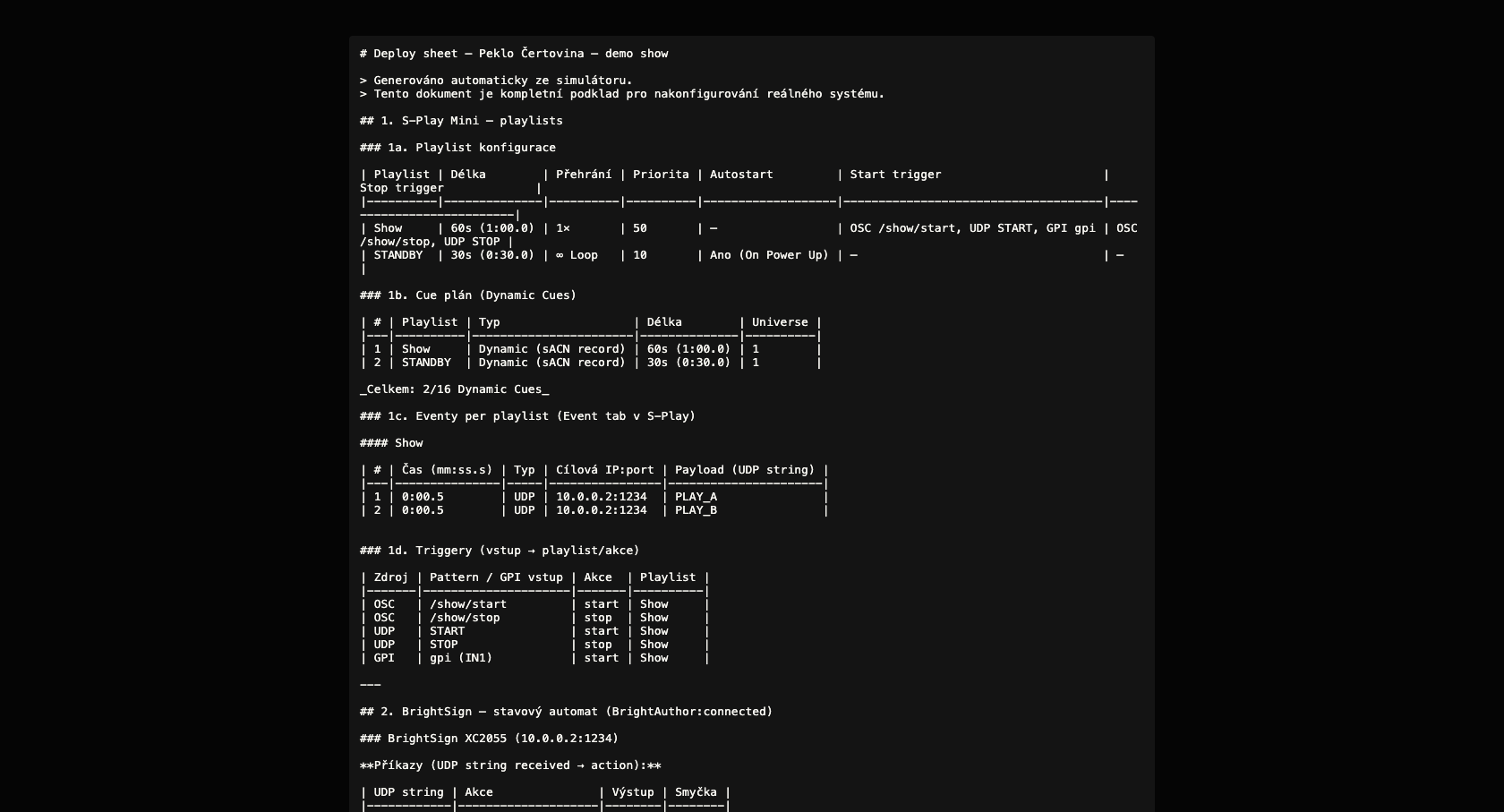1504x812 pixels.
Task: Click the 'PLAY_A' payload cell
Action: 696,497
